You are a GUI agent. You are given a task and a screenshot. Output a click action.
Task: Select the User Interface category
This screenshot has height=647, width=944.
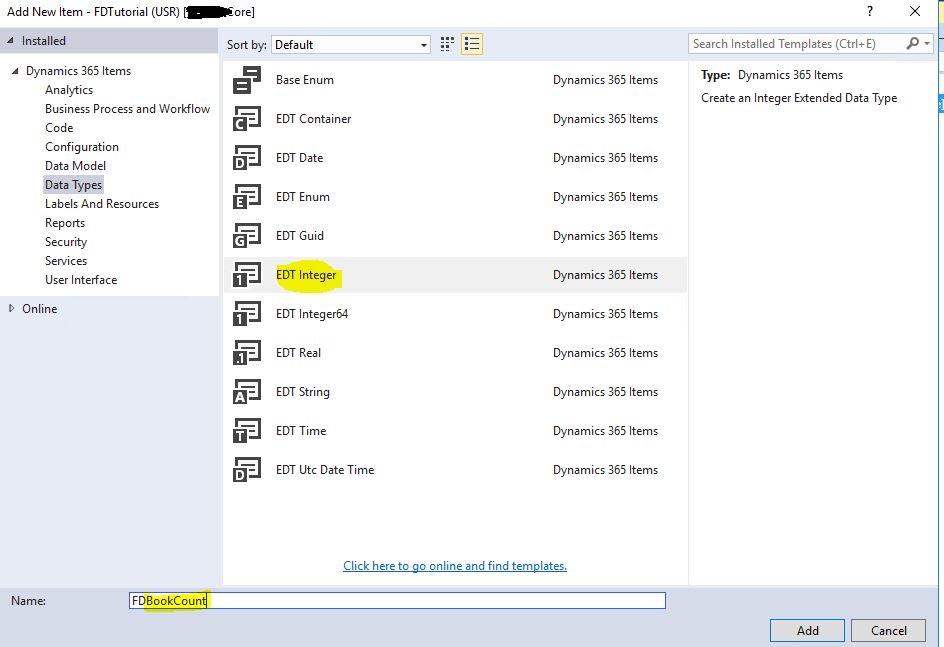point(81,280)
